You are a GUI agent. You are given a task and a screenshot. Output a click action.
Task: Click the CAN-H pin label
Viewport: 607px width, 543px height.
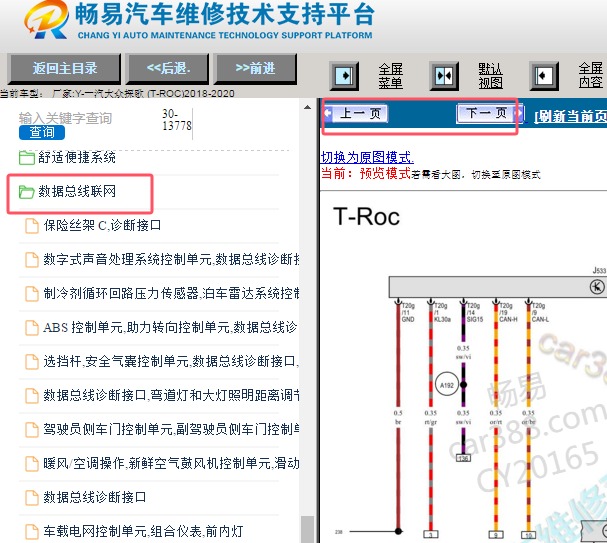pos(508,319)
